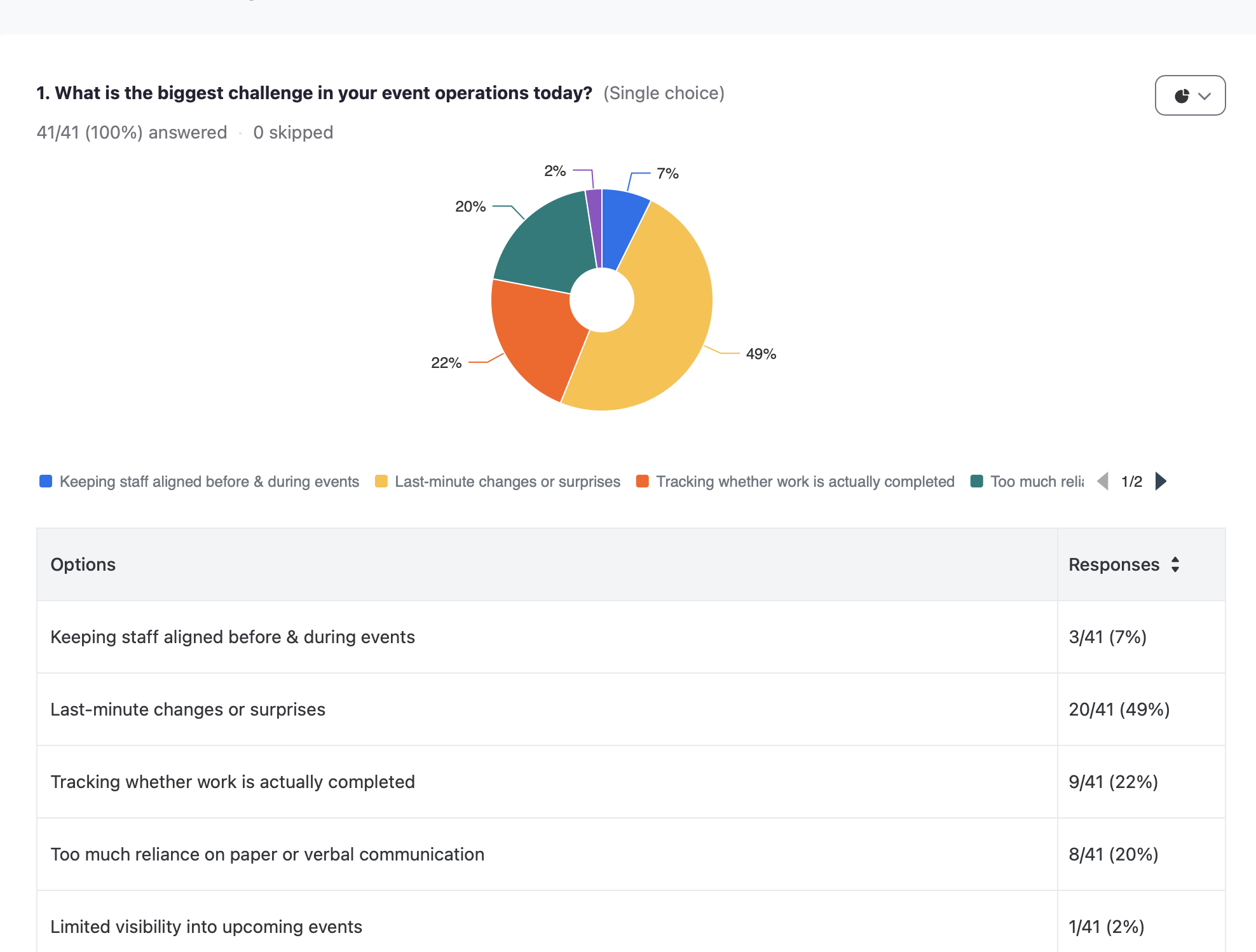Screen dimensions: 1256x952
Task: Go to next legend page with right arrow
Action: pyautogui.click(x=1161, y=481)
